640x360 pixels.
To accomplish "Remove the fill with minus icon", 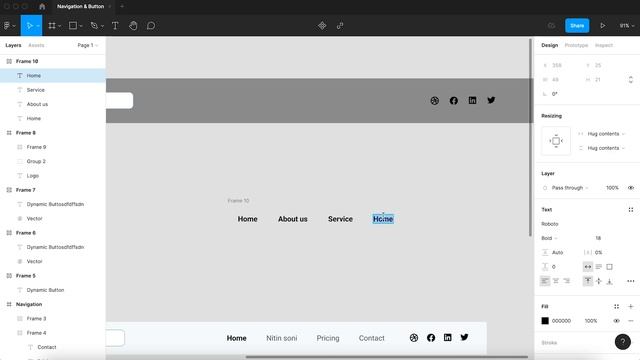I will click(x=631, y=321).
